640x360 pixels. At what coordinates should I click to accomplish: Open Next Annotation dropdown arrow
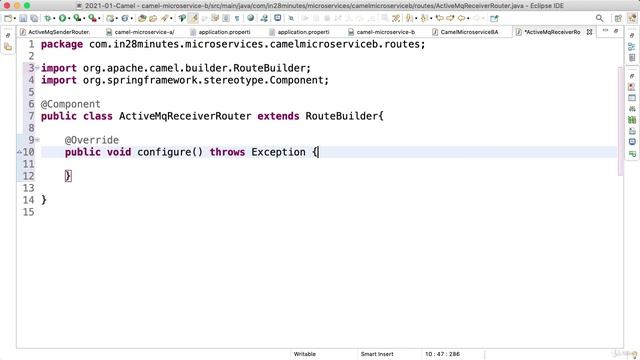coord(416,18)
